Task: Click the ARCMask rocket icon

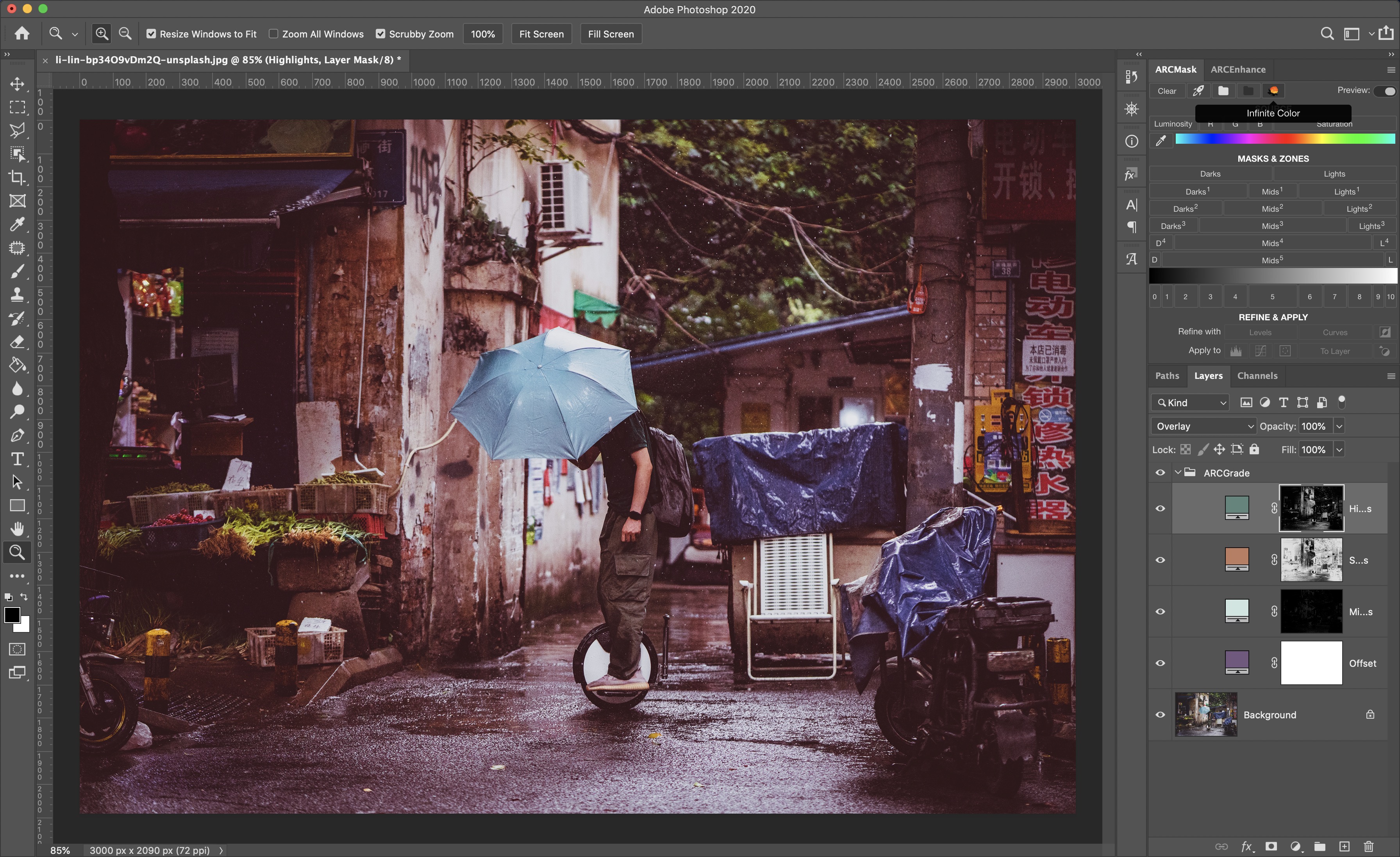Action: [1198, 91]
